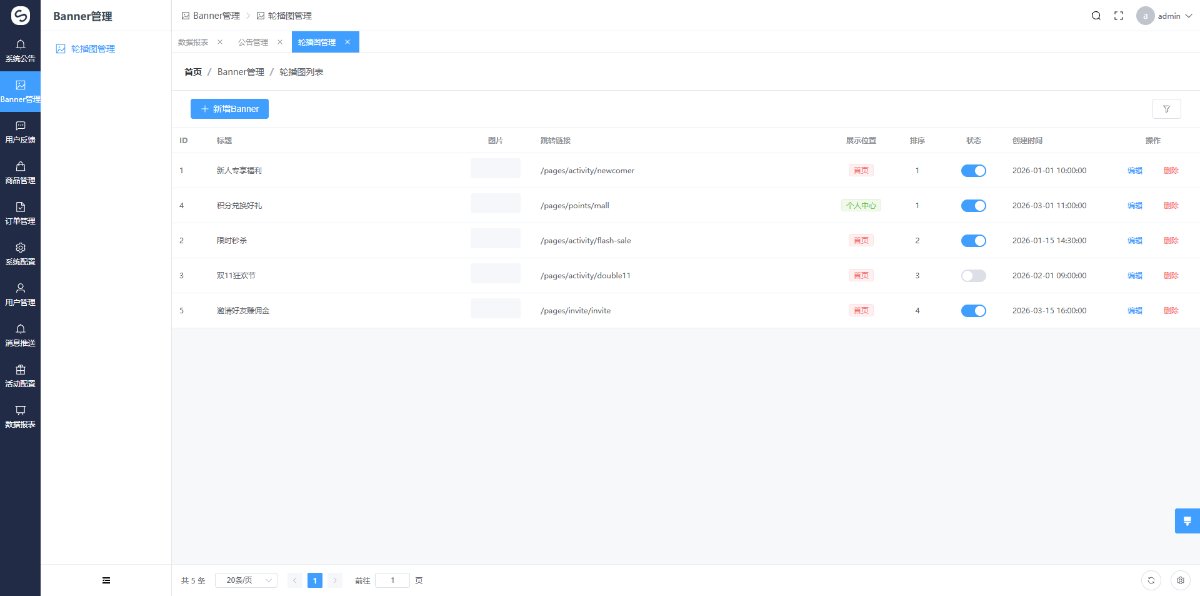The image size is (1200, 596).
Task: Click the refresh icon at bottom right
Action: click(x=1152, y=580)
